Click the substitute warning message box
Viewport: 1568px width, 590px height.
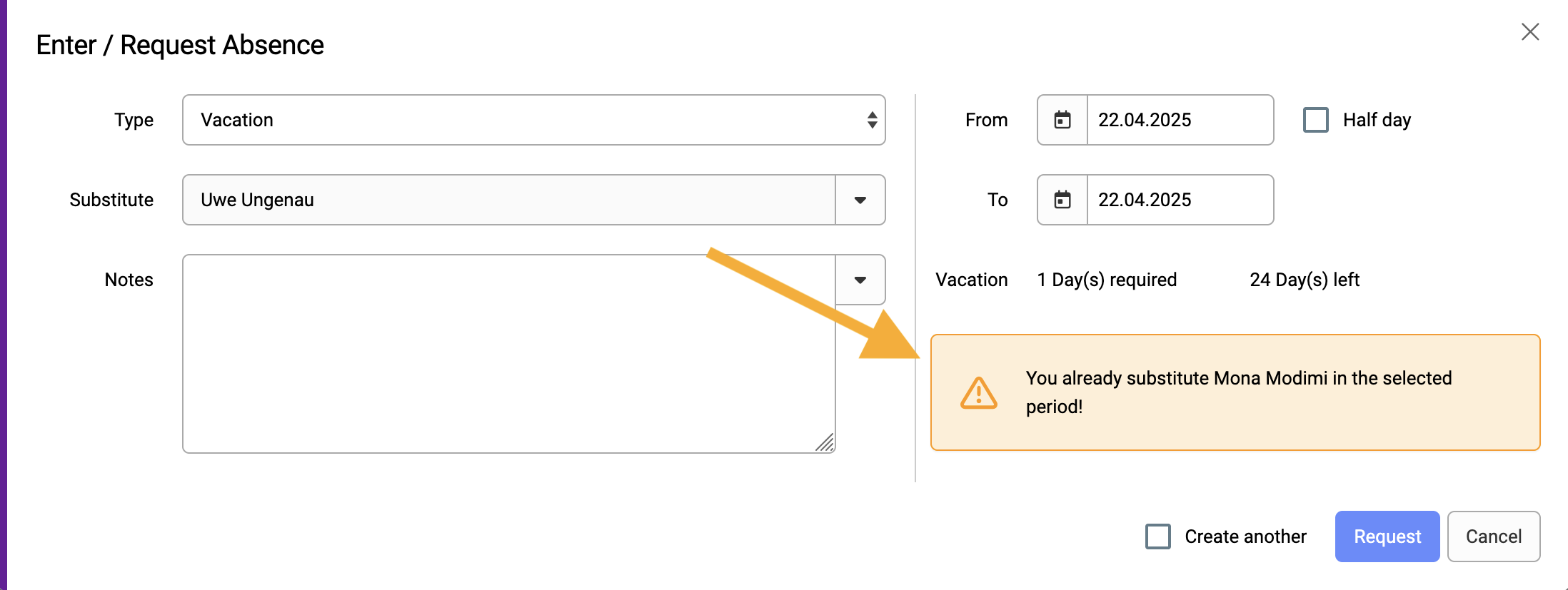click(1235, 392)
